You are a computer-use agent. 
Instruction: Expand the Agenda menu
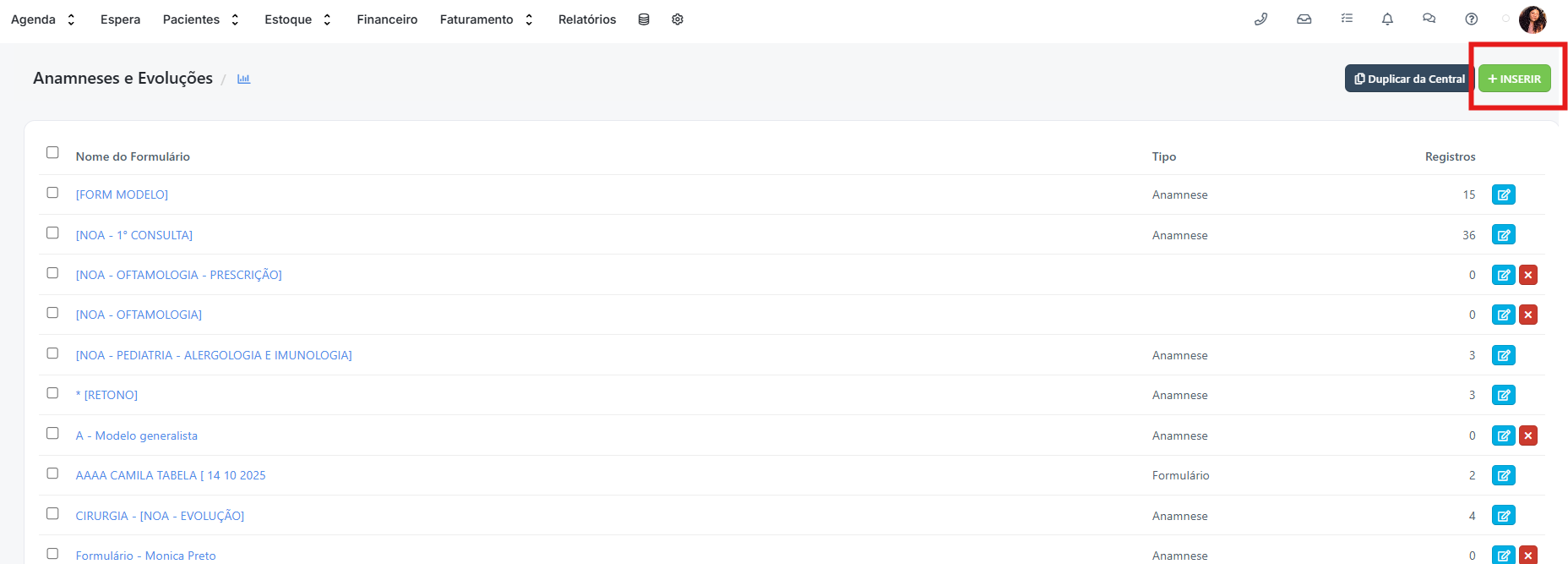coord(43,19)
